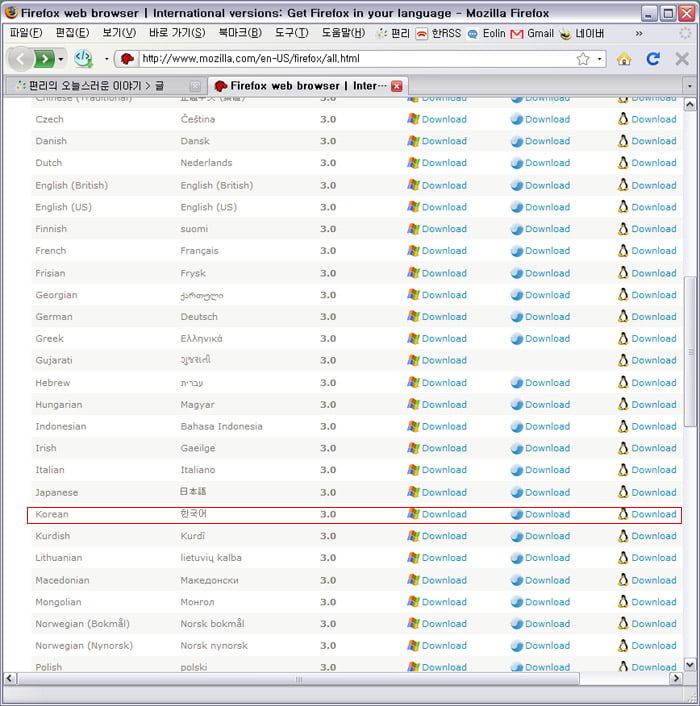The width and height of the screenshot is (700, 706).
Task: Click the vertical scrollbar up arrow
Action: [x=690, y=105]
